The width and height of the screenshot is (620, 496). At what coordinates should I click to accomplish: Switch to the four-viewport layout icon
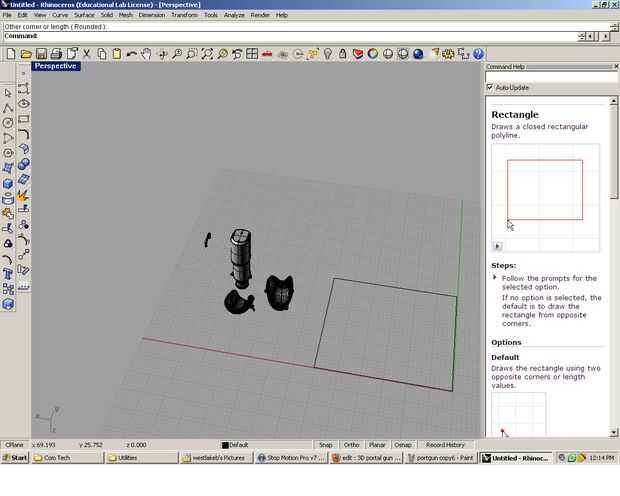[252, 54]
